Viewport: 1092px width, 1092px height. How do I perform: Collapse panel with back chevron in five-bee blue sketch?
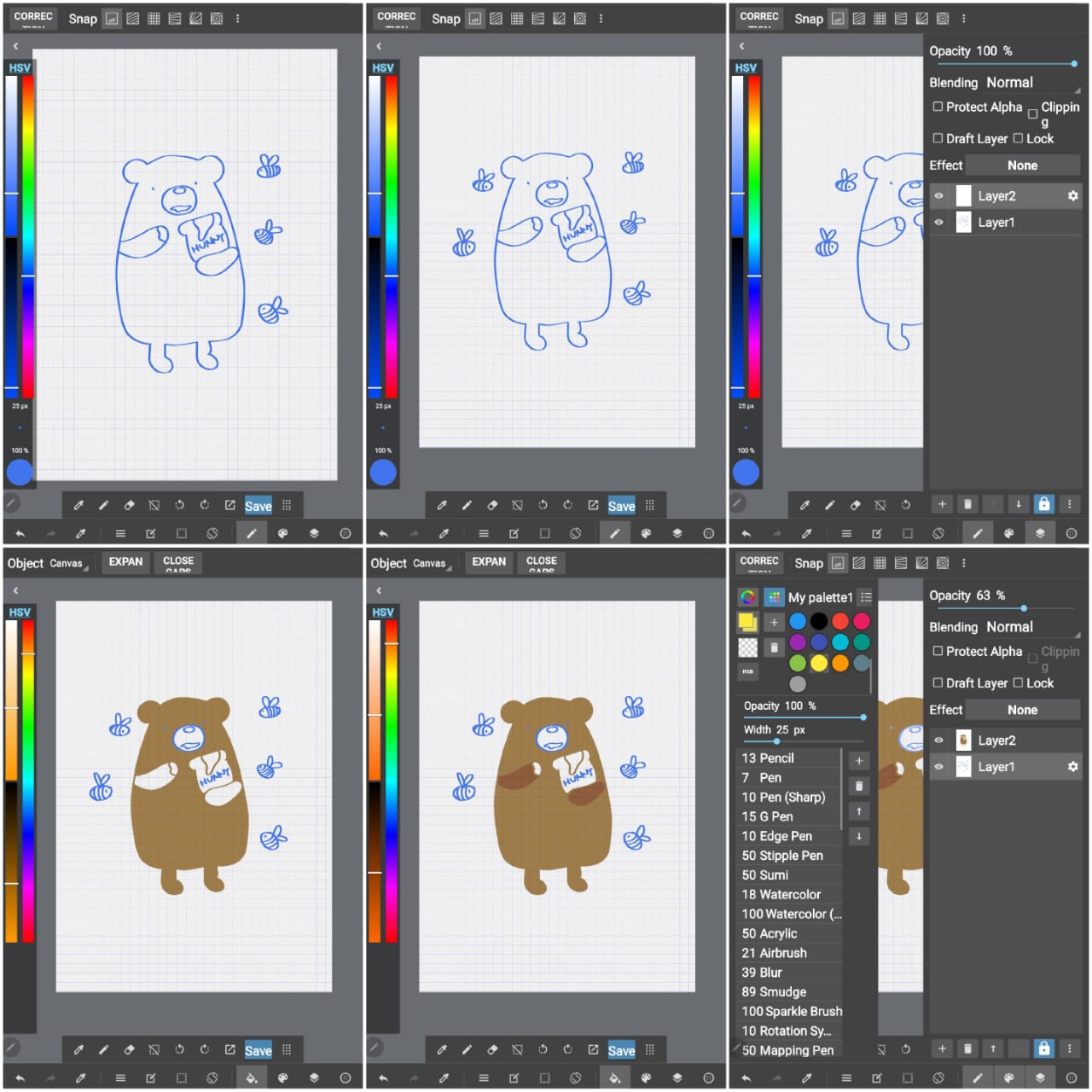[379, 45]
